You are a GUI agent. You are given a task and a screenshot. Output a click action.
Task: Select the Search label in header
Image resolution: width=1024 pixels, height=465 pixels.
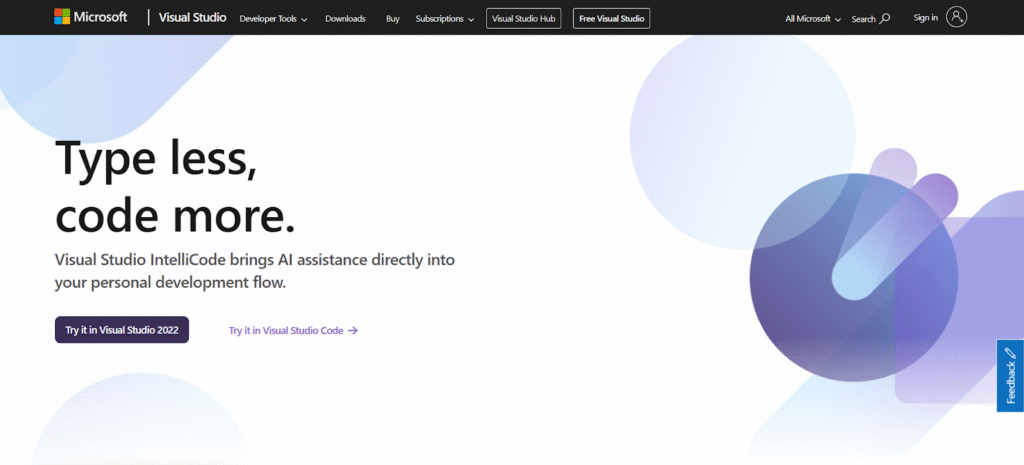(x=863, y=18)
